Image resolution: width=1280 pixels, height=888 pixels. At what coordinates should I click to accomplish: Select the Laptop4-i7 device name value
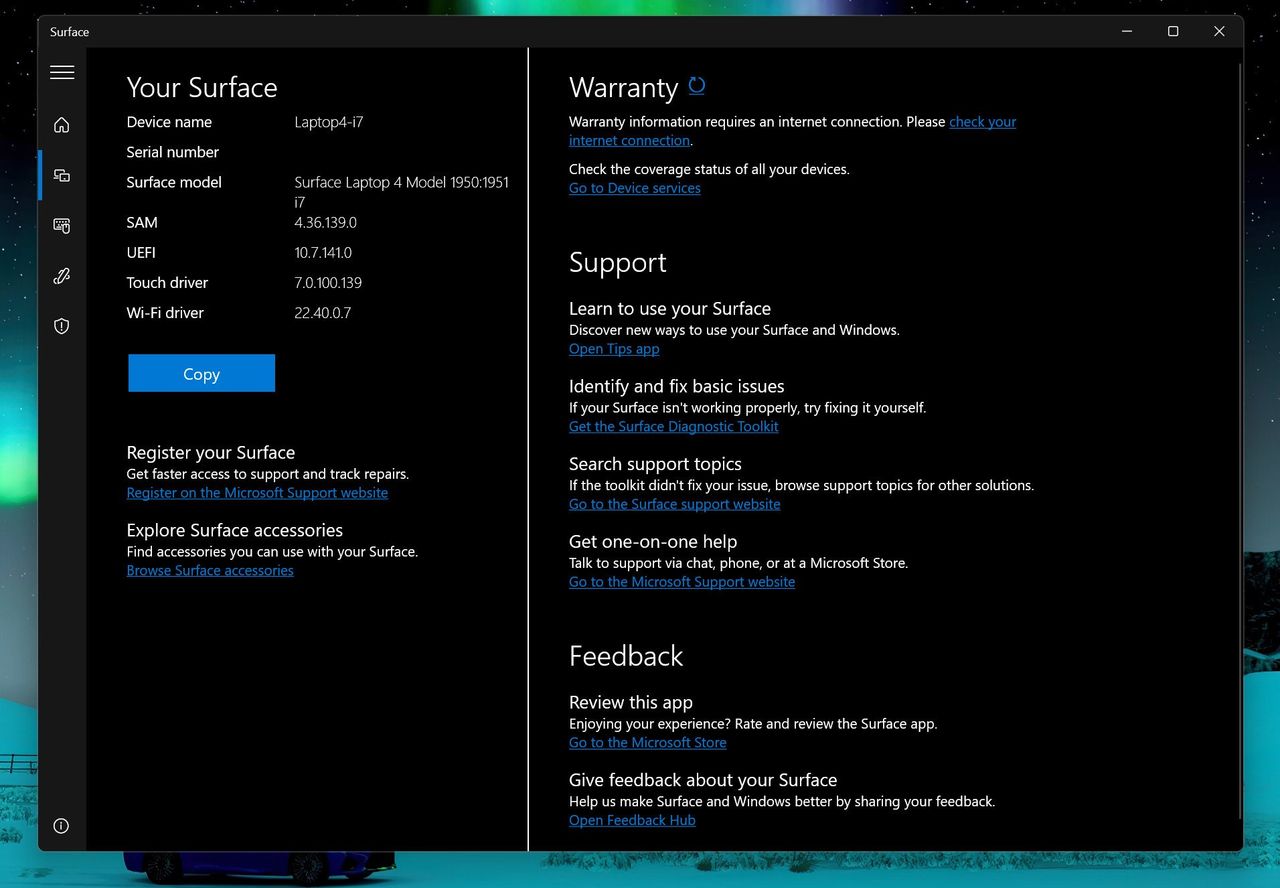click(329, 122)
